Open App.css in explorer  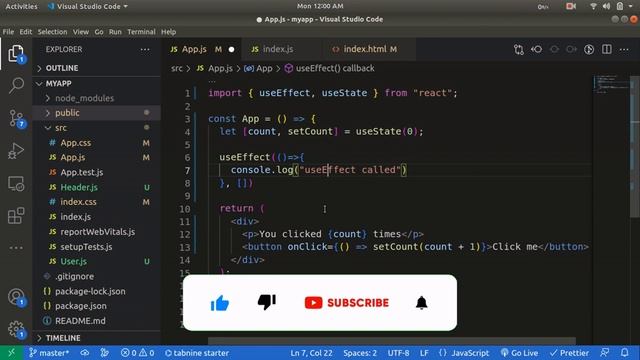click(x=98, y=143)
